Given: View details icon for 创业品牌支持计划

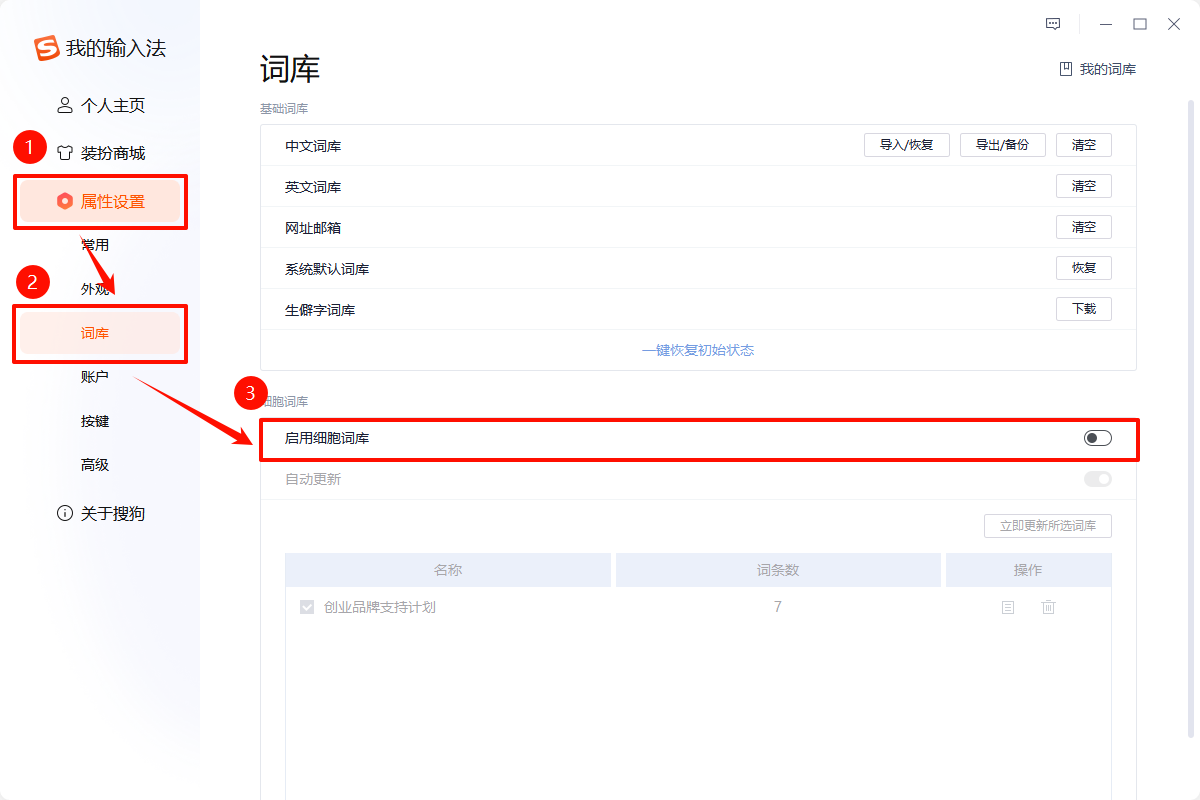Looking at the screenshot, I should point(1007,607).
